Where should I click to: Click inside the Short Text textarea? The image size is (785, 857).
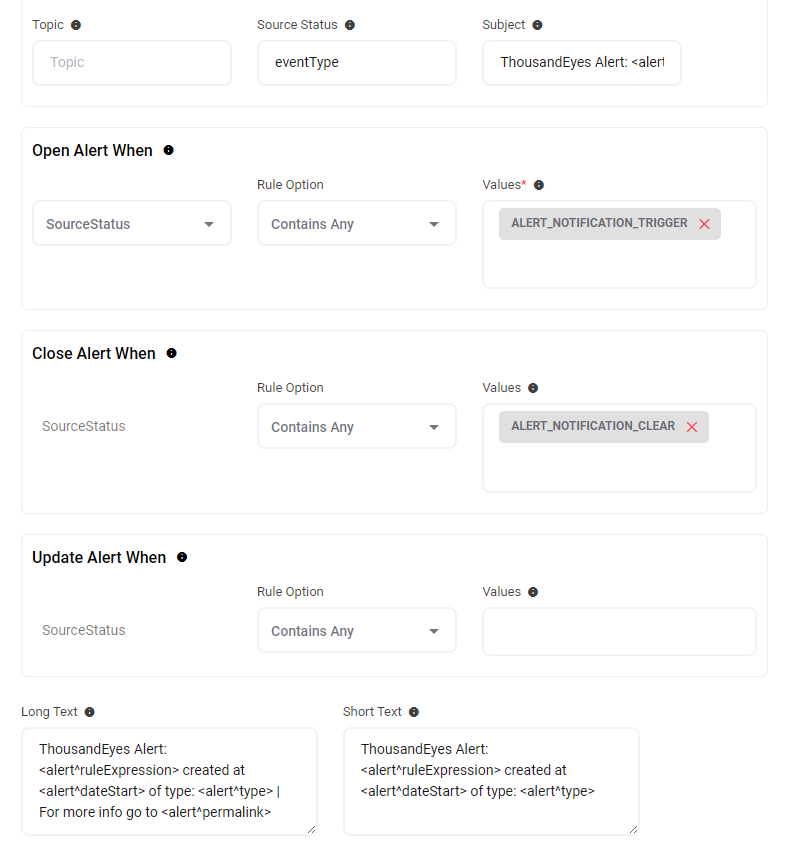click(x=490, y=780)
